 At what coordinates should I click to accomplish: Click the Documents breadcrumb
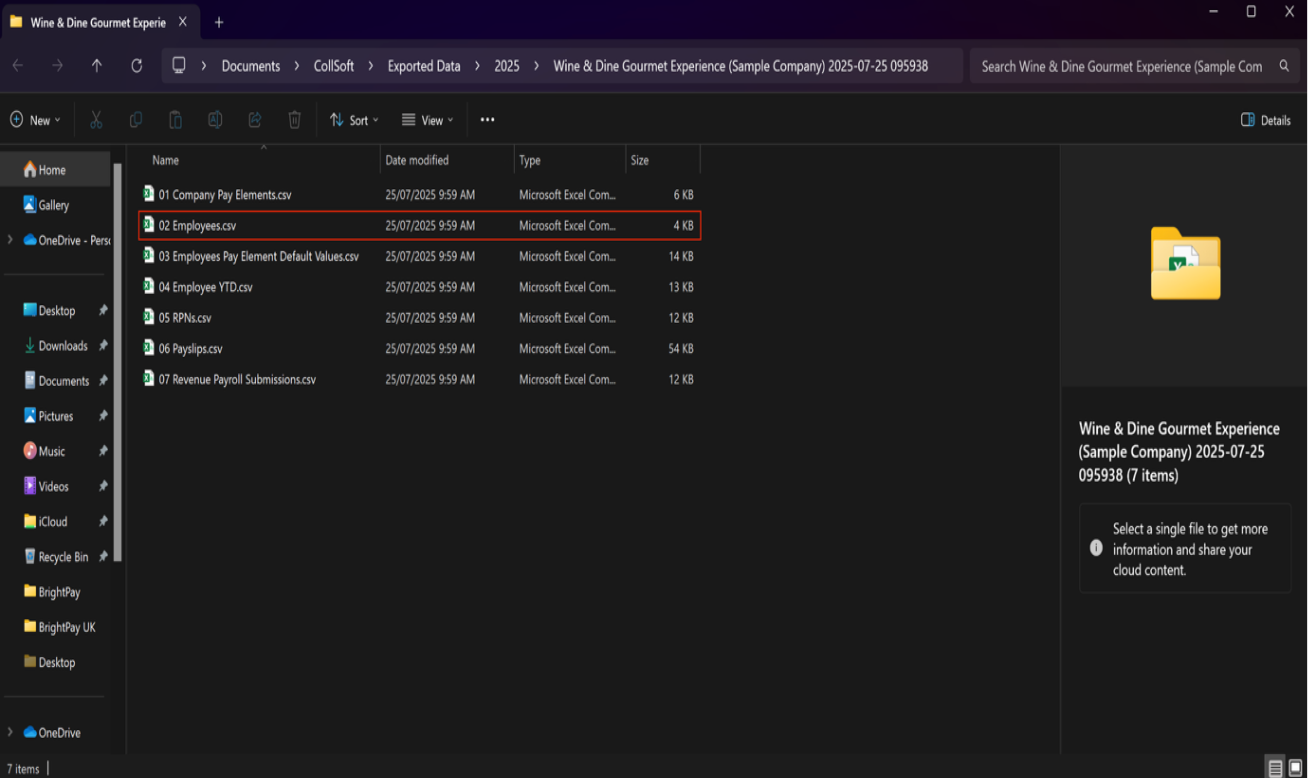click(251, 66)
